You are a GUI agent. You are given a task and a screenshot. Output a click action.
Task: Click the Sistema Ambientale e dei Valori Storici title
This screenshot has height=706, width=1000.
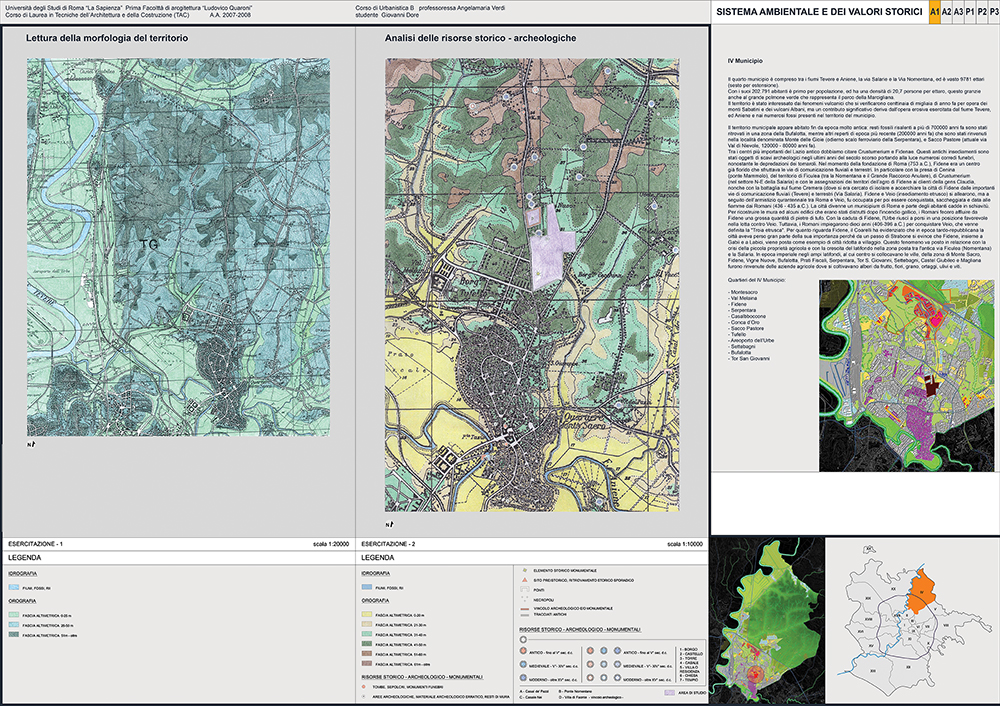(821, 11)
